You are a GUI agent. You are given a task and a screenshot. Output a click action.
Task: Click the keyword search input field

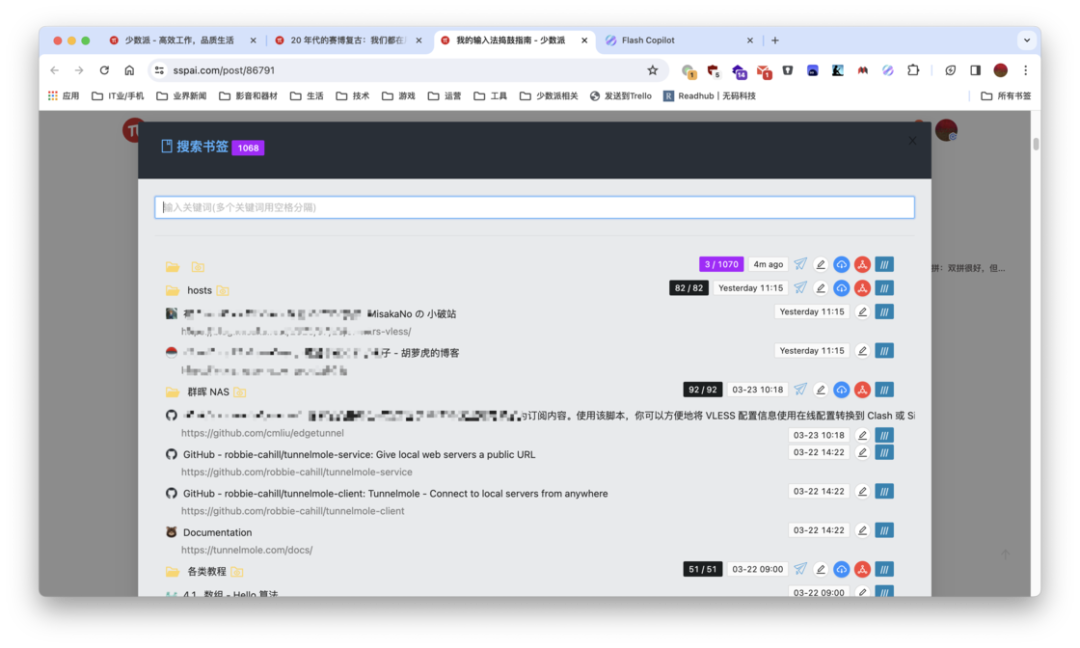[x=534, y=207]
